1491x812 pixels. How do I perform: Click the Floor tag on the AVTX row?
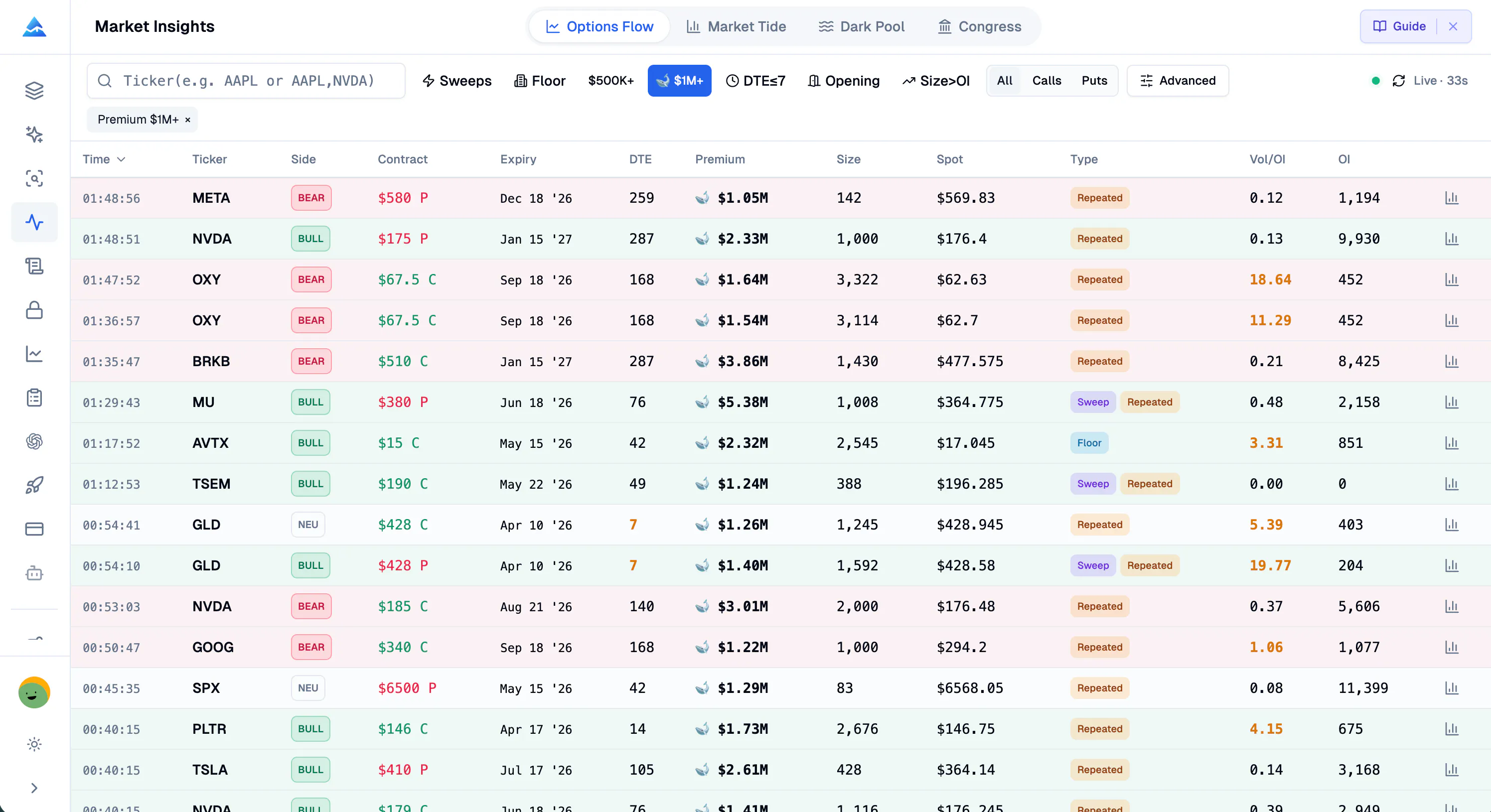click(1089, 443)
